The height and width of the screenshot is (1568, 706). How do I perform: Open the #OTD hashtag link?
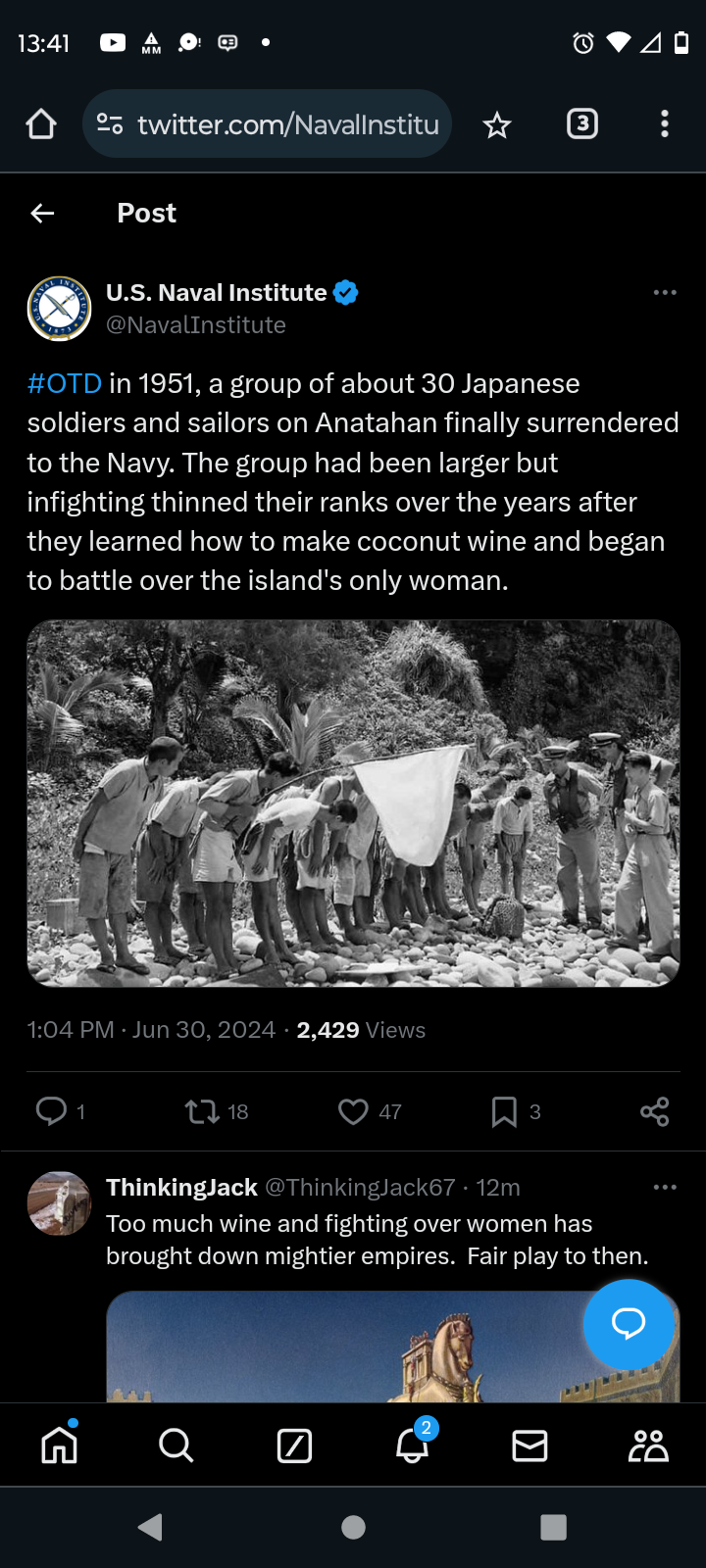tap(65, 383)
